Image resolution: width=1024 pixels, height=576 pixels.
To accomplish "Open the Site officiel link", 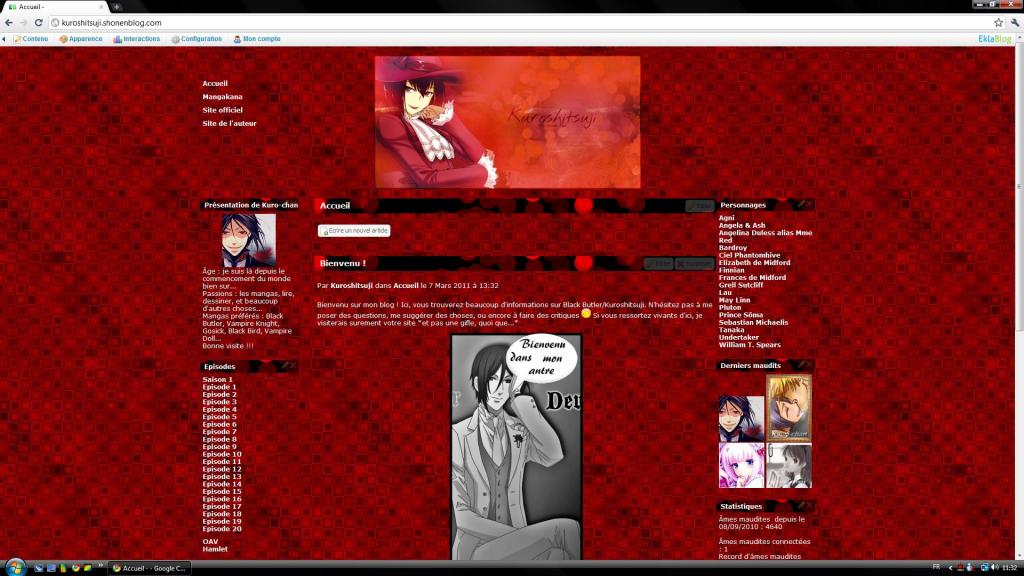I will [x=222, y=110].
